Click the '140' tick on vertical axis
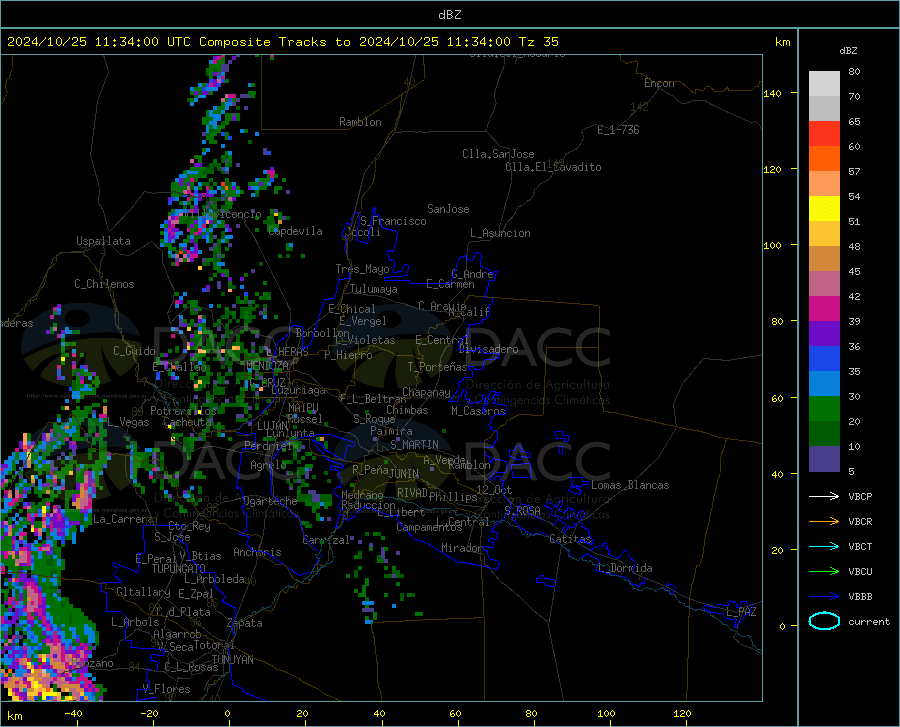 click(x=772, y=93)
